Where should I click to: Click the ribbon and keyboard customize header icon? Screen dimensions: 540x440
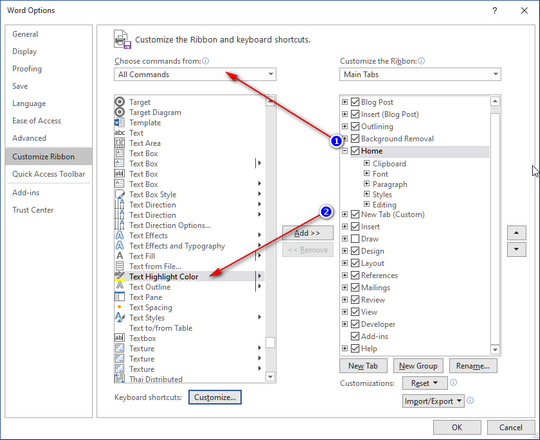pyautogui.click(x=123, y=39)
